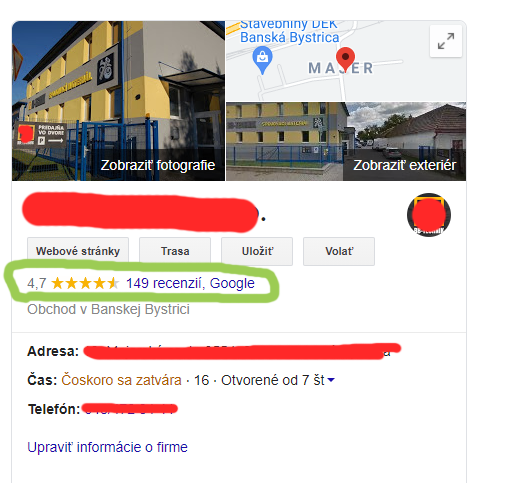Get directions with the Trasa button
The image size is (510, 483).
click(x=175, y=251)
